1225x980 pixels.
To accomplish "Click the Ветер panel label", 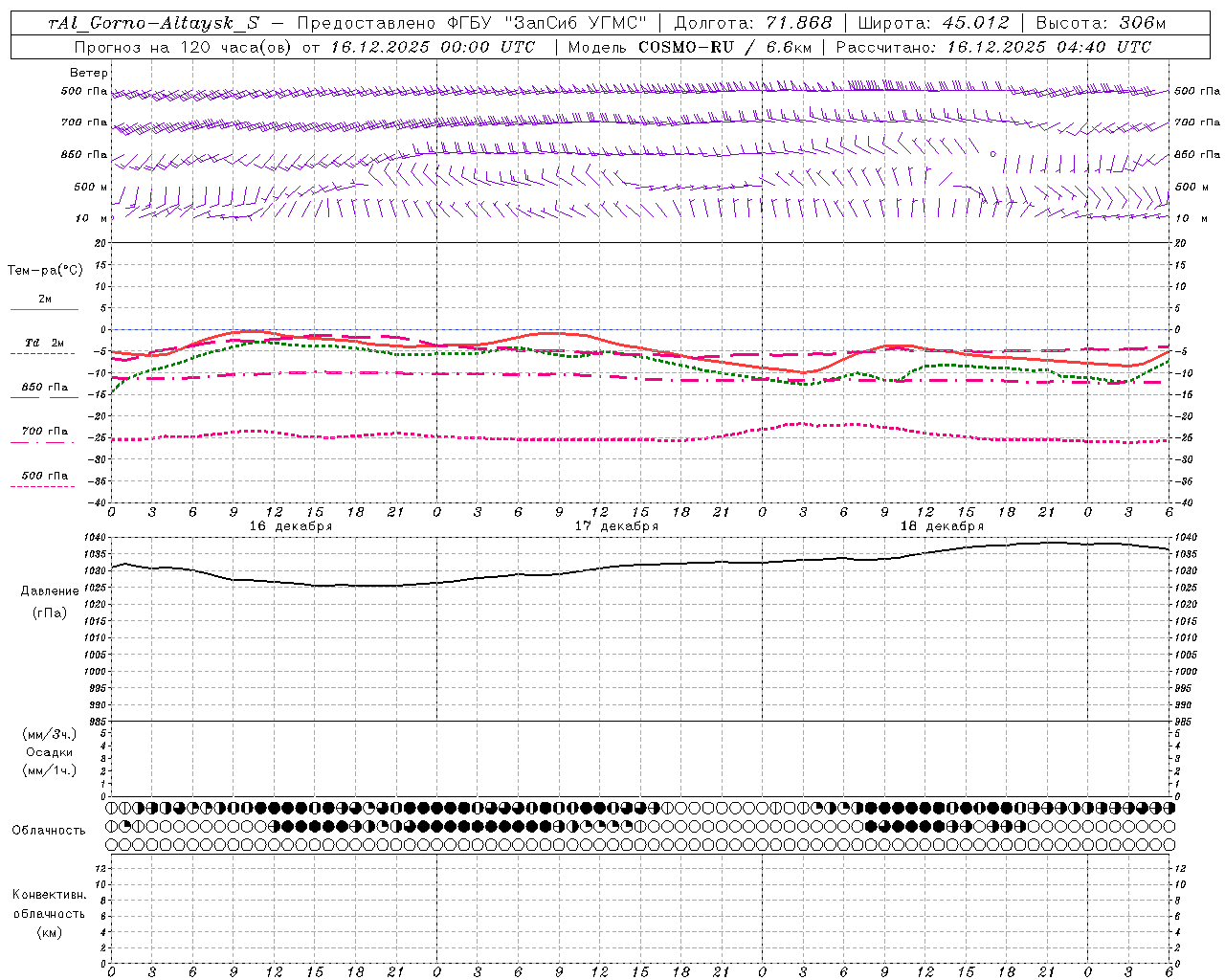I will click(x=89, y=73).
